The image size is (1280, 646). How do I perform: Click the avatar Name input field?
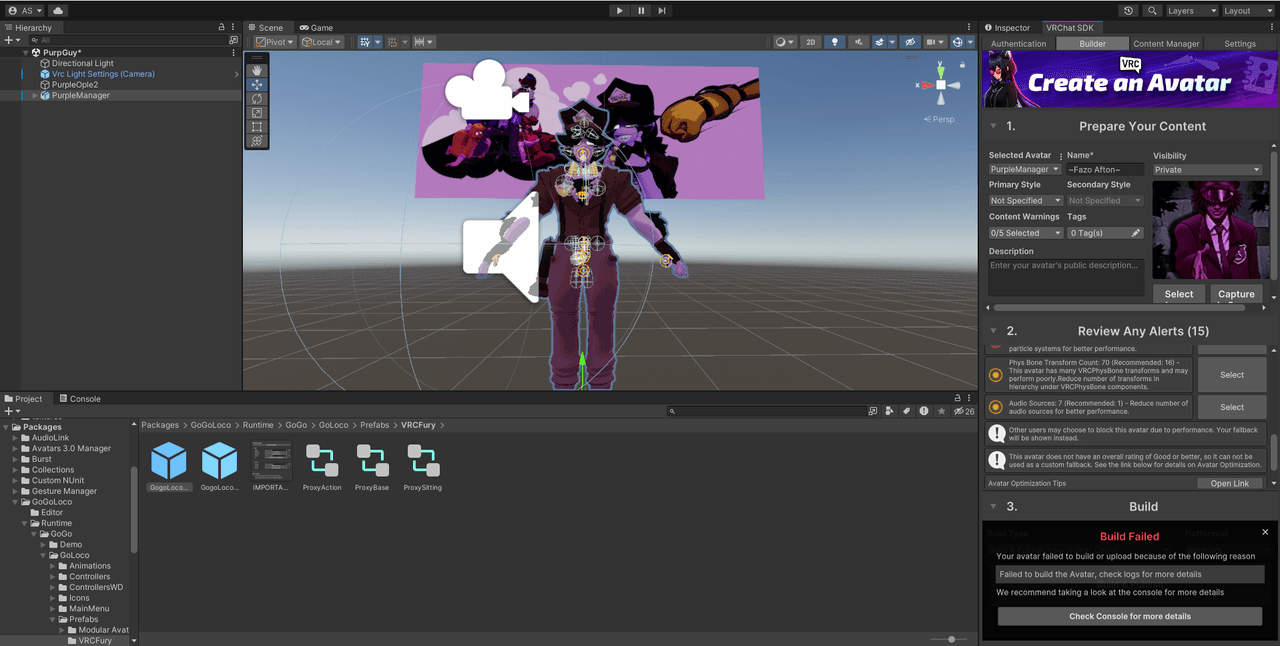[1105, 170]
